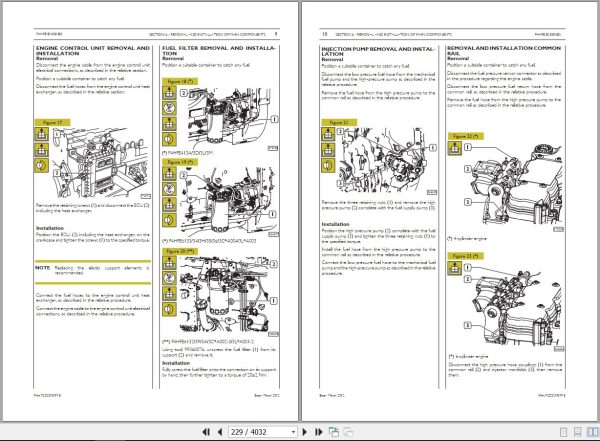600x441 pixels.
Task: Click the 'Figure 18 (*)' label
Action: (x=180, y=81)
